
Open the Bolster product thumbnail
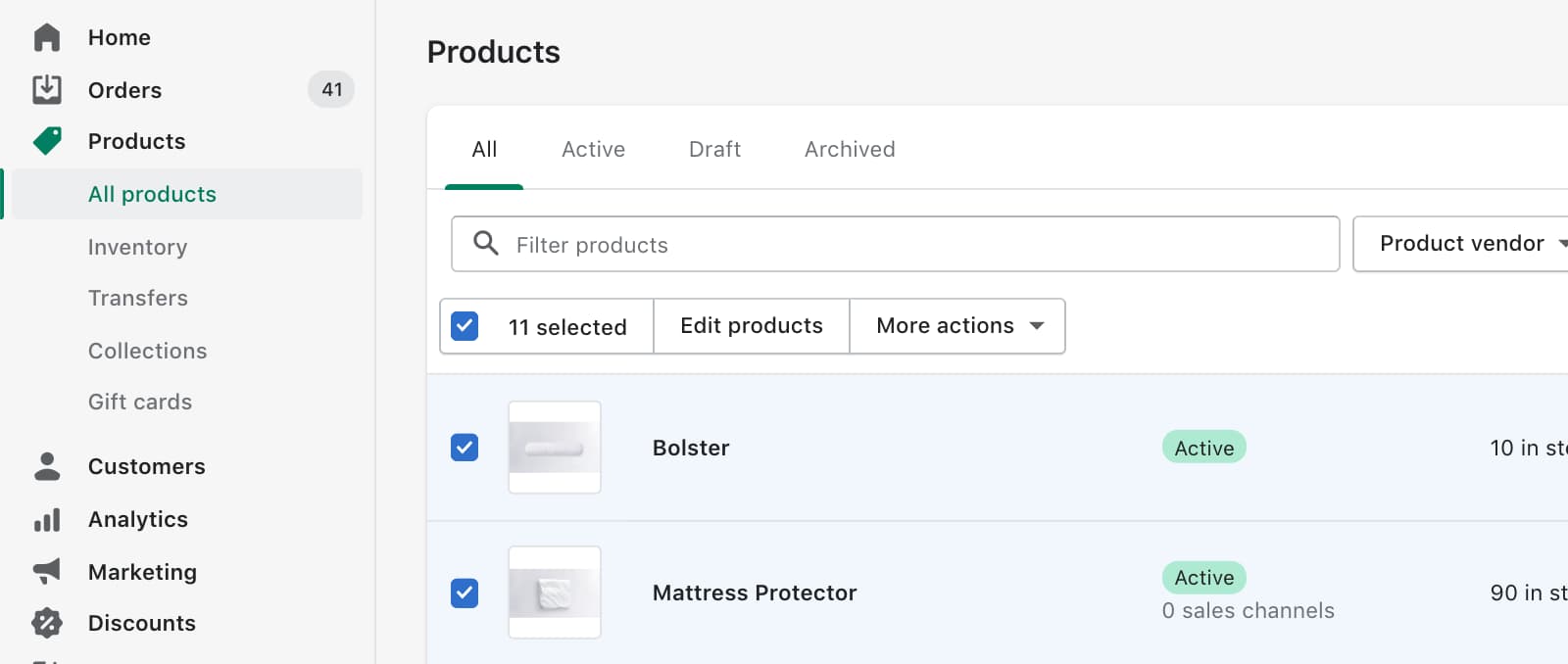[x=555, y=448]
